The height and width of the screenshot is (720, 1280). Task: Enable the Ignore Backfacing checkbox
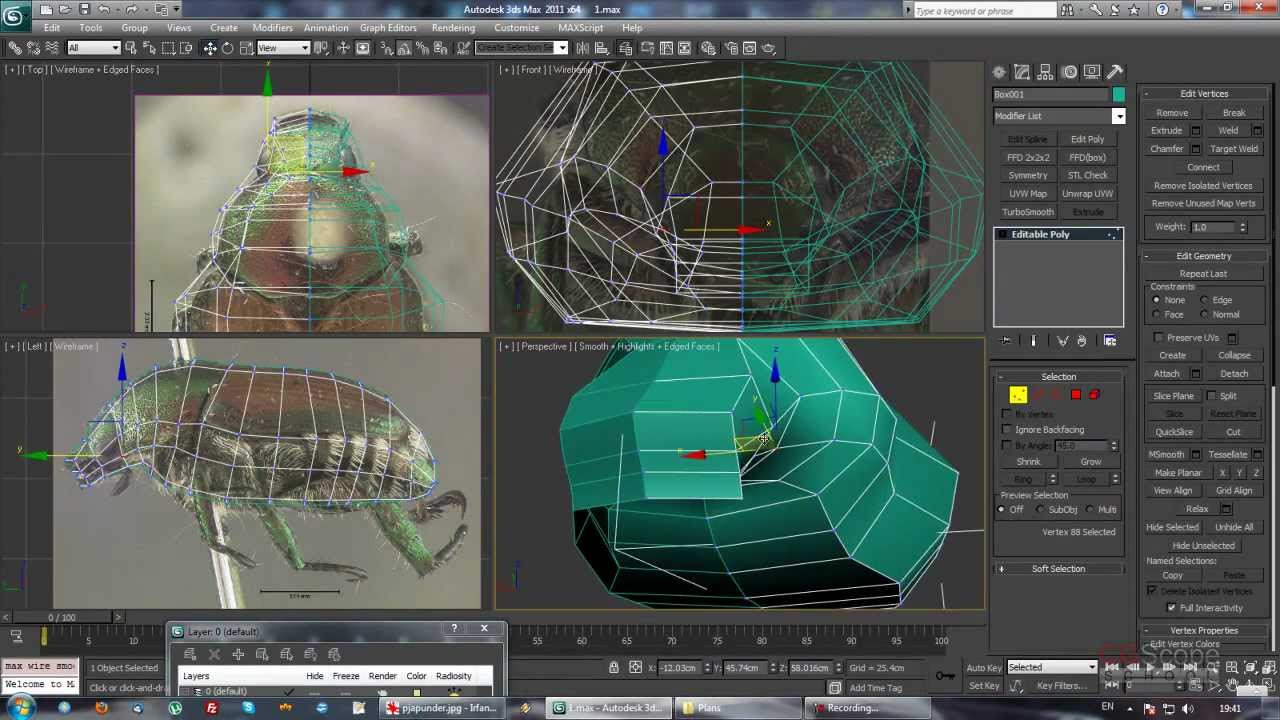[x=1007, y=430]
